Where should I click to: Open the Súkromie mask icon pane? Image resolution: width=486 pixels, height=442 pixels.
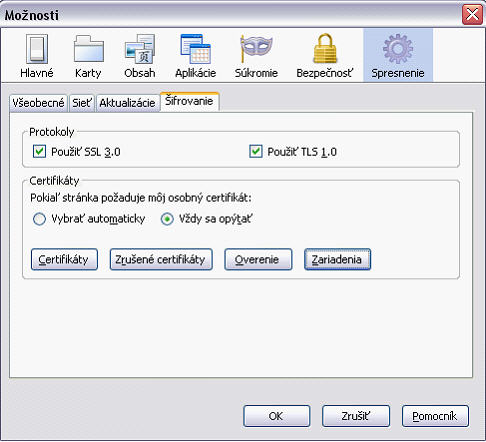256,56
